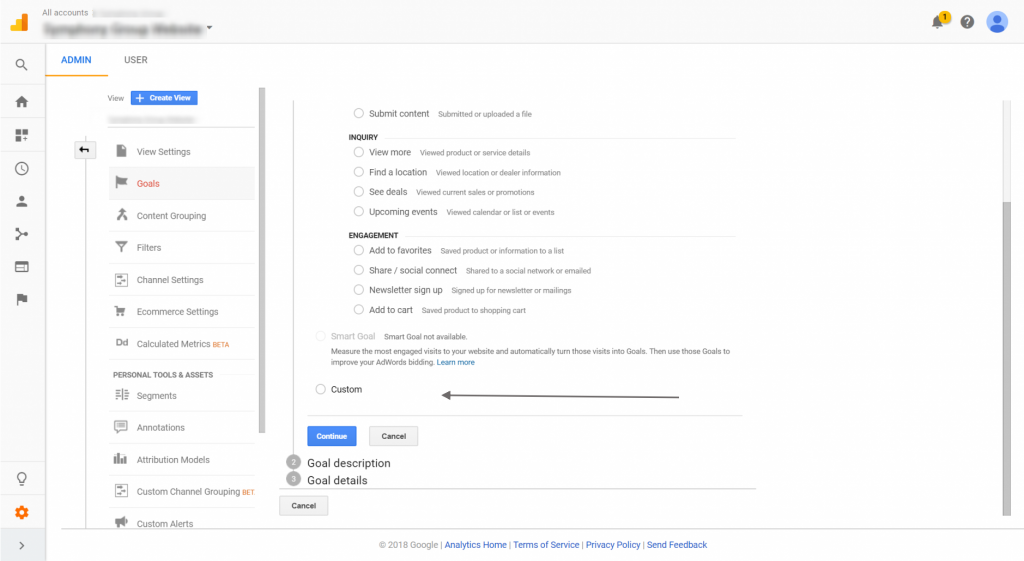This screenshot has height=561, width=1024.
Task: Click the Create View button
Action: (x=164, y=98)
